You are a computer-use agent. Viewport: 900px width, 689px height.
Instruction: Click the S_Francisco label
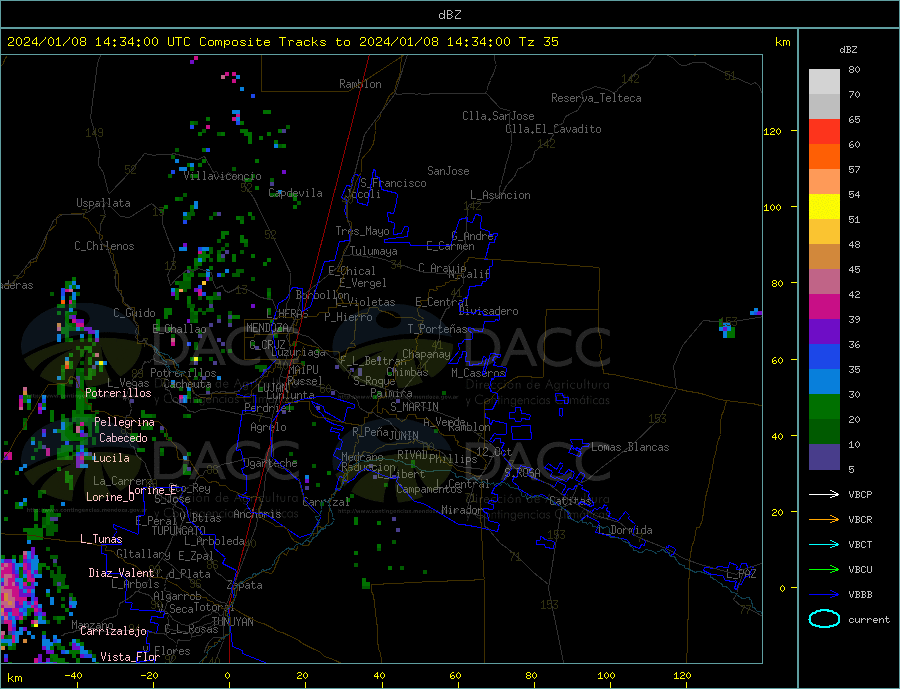(393, 183)
